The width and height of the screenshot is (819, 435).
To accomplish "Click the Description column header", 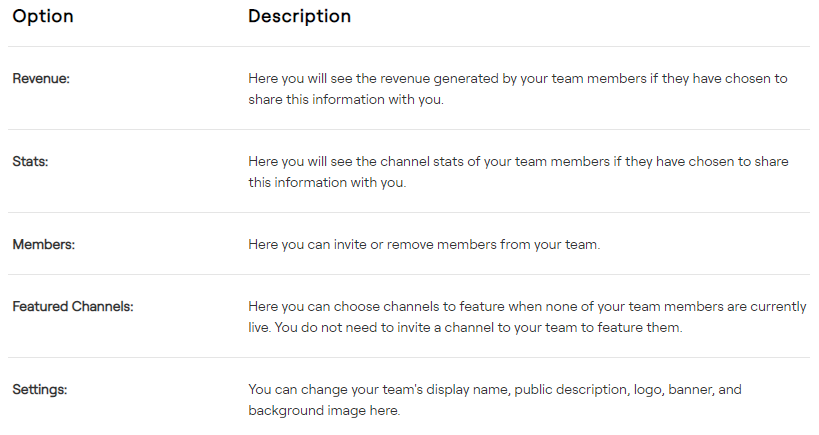I will [299, 17].
